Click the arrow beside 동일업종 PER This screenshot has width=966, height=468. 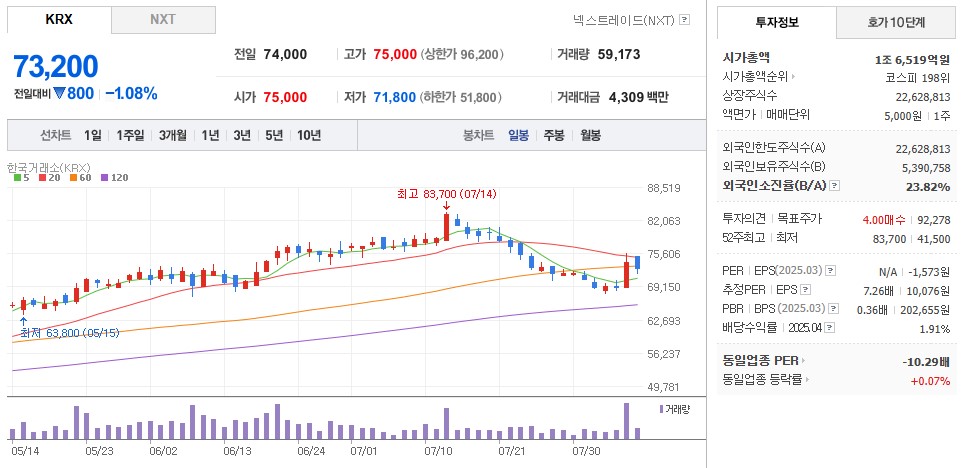pyautogui.click(x=803, y=361)
